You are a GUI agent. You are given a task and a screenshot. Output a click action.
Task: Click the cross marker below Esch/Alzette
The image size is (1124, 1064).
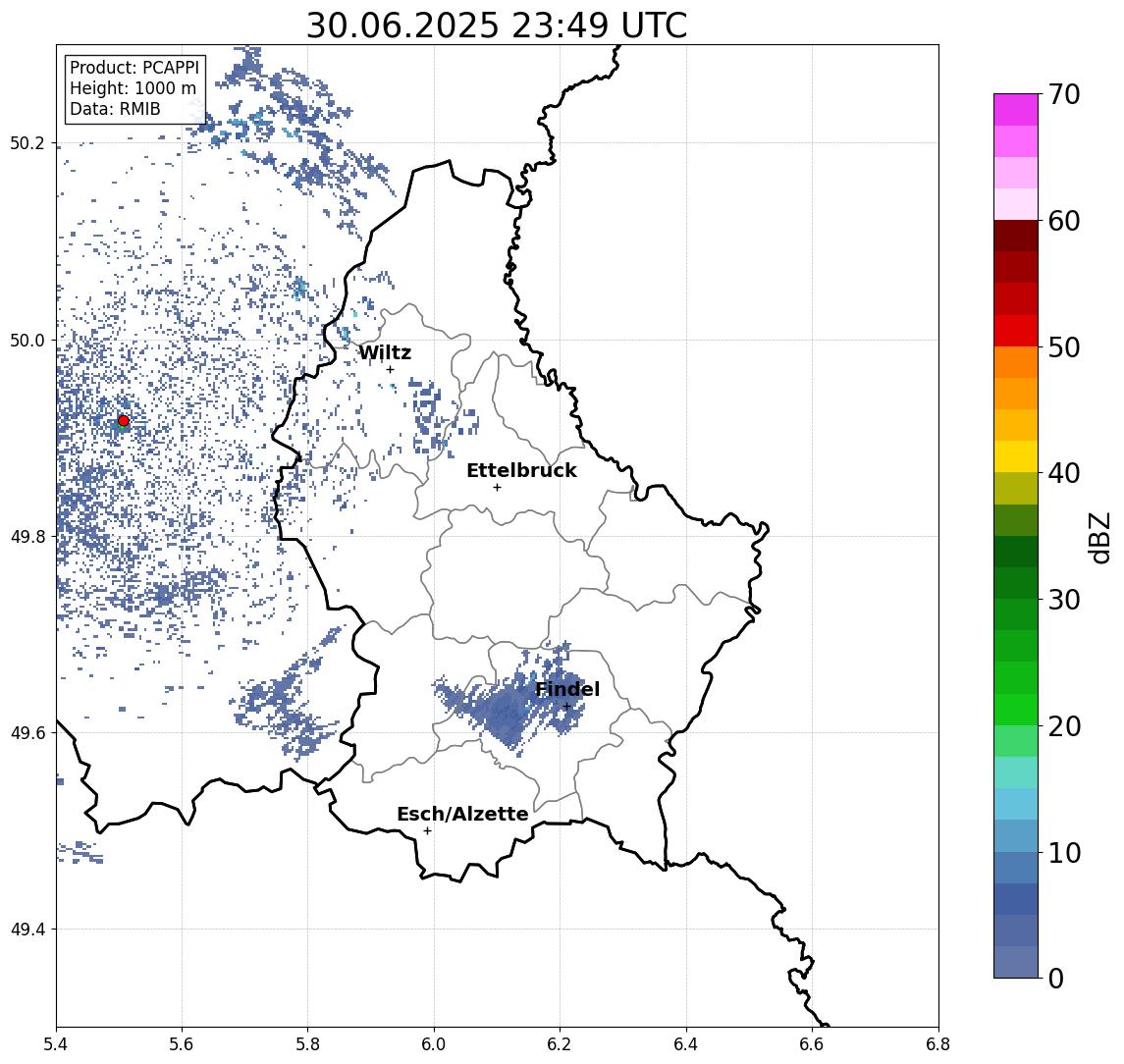427,831
